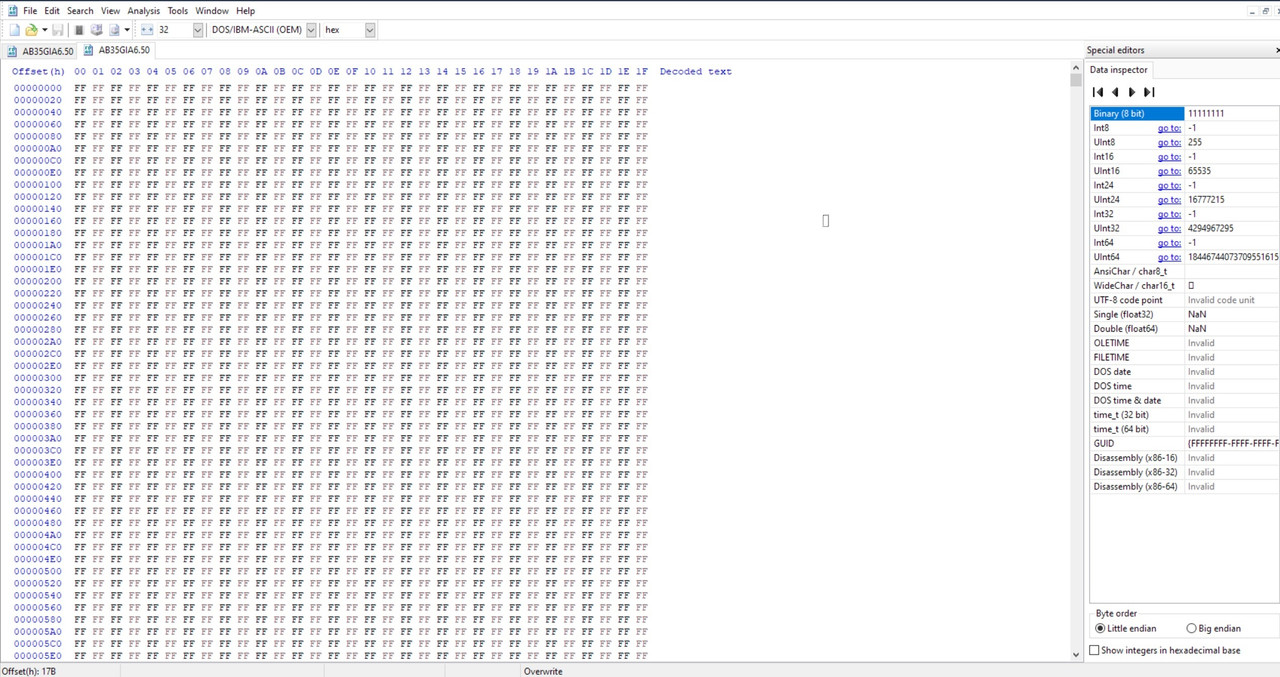Click go to link for UInt64

coord(1169,257)
